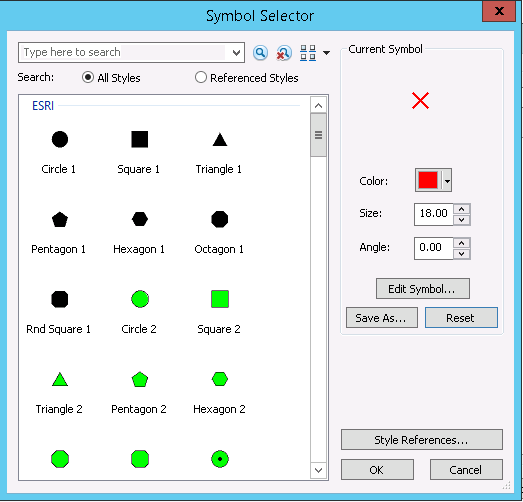Select the green Pentagon 2 symbol

(x=140, y=379)
